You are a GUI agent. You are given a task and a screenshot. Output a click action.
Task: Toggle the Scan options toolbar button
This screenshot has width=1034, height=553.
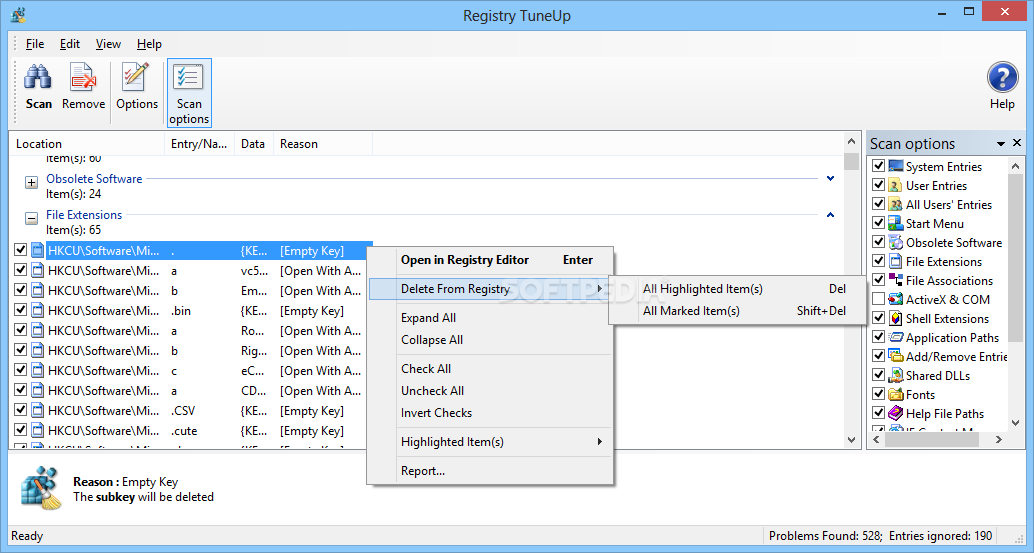(x=189, y=92)
